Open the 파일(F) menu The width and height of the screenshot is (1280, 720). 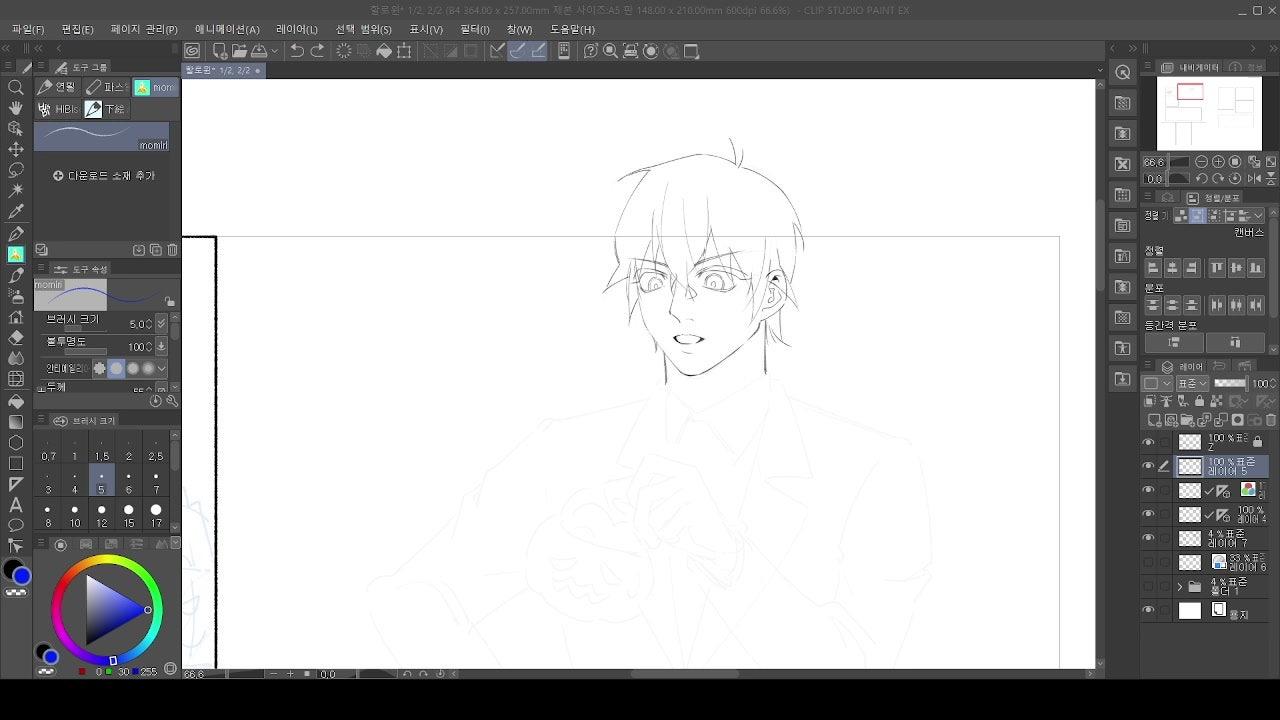28,29
